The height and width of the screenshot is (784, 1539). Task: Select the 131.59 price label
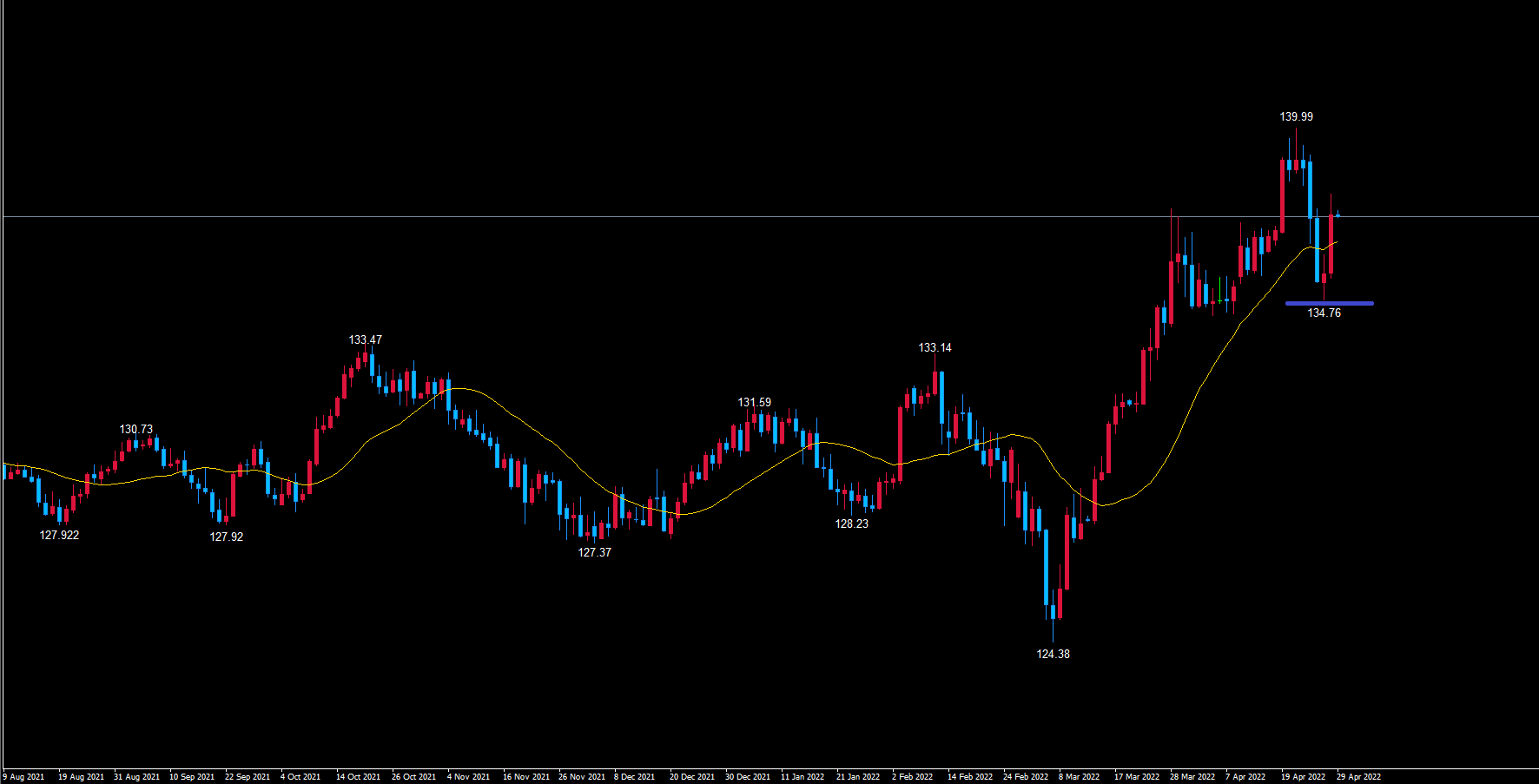pos(754,402)
